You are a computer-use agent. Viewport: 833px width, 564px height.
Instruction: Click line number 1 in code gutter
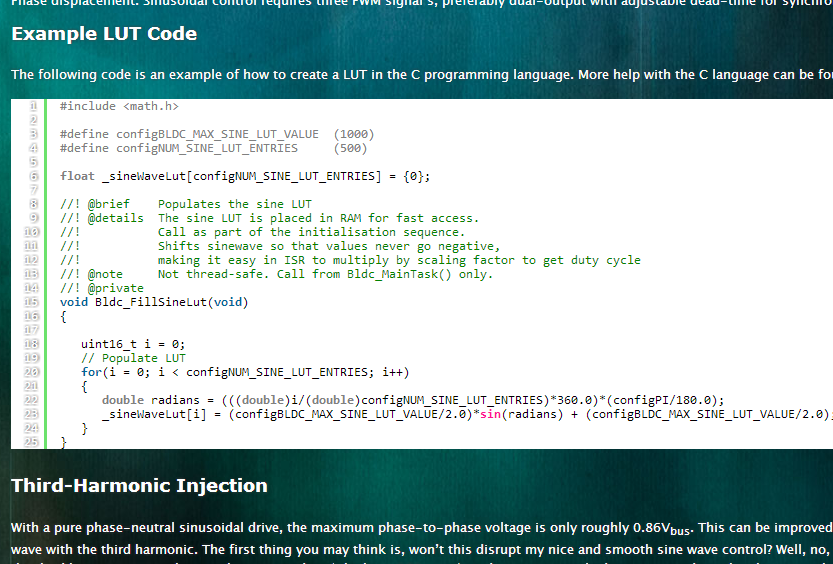[x=33, y=105]
